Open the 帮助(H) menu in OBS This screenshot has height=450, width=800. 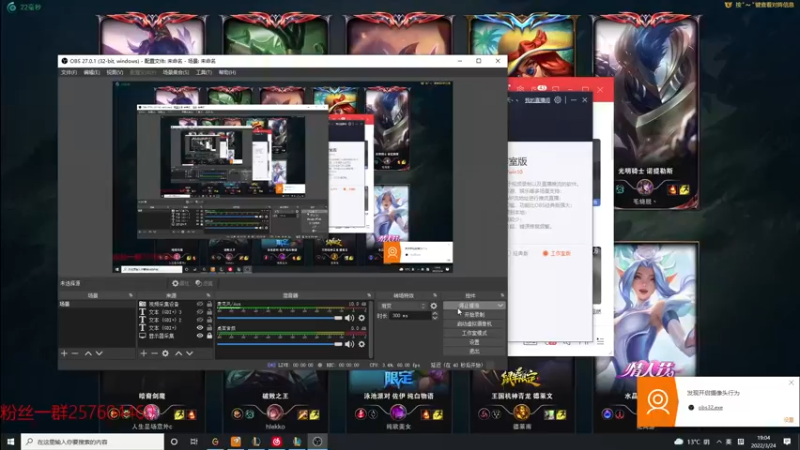pos(227,72)
